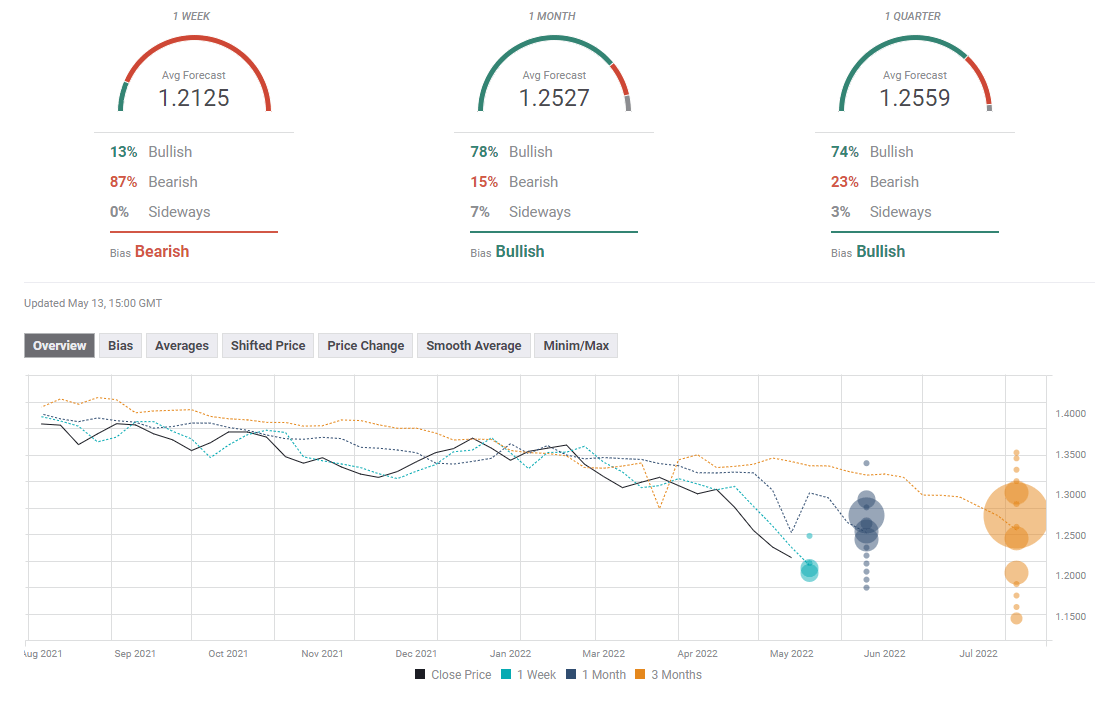This screenshot has width=1099, height=702.
Task: Click the 1 Week forecast gauge
Action: point(194,75)
